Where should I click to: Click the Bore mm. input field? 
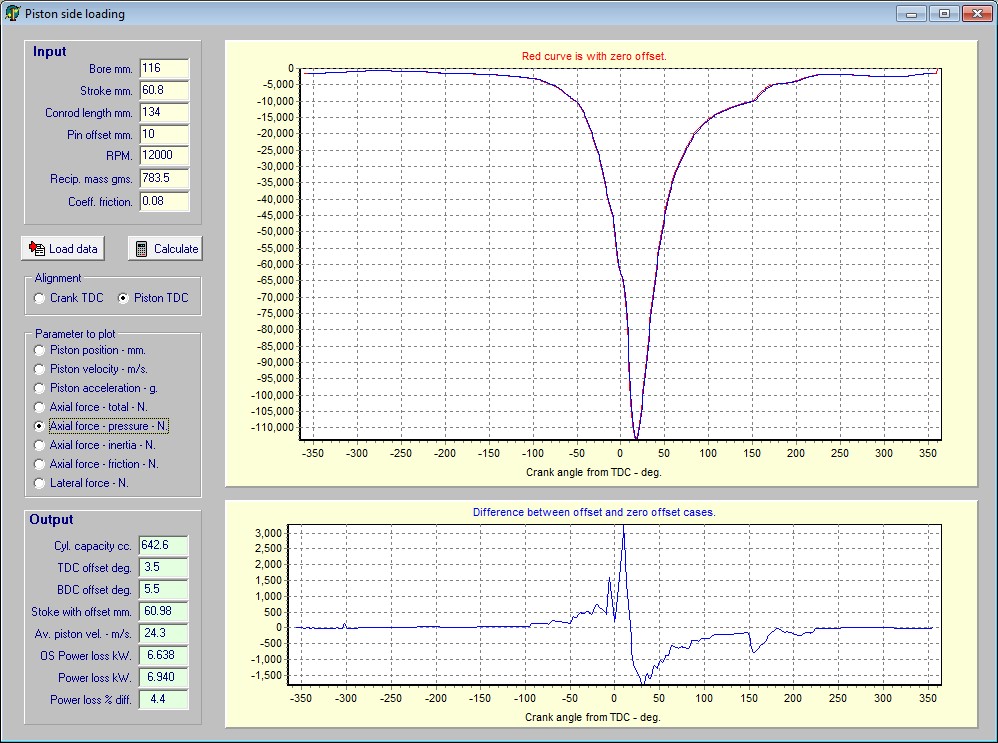pos(164,69)
